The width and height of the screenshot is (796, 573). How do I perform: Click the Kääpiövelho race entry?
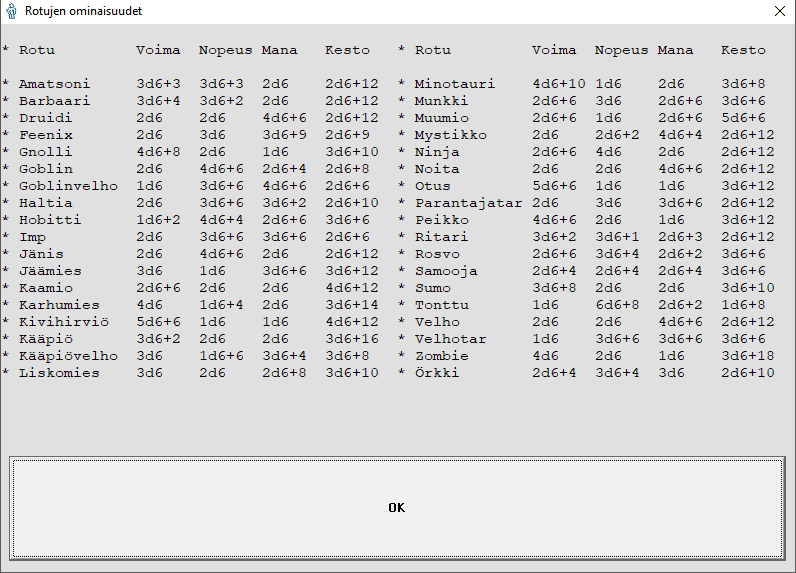68,356
